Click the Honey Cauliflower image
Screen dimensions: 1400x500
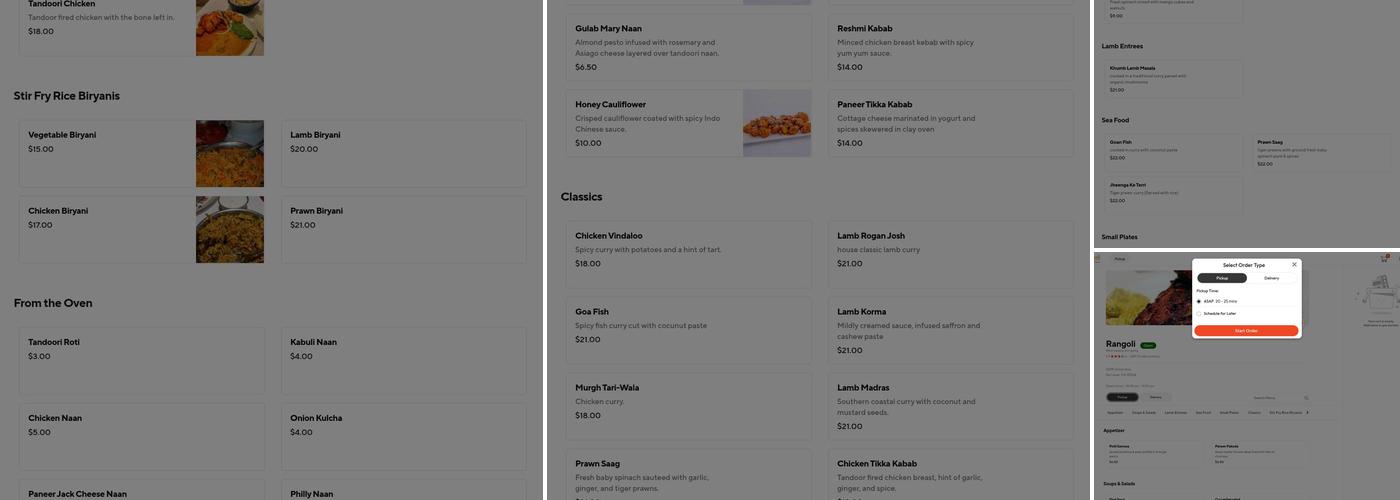pyautogui.click(x=777, y=123)
